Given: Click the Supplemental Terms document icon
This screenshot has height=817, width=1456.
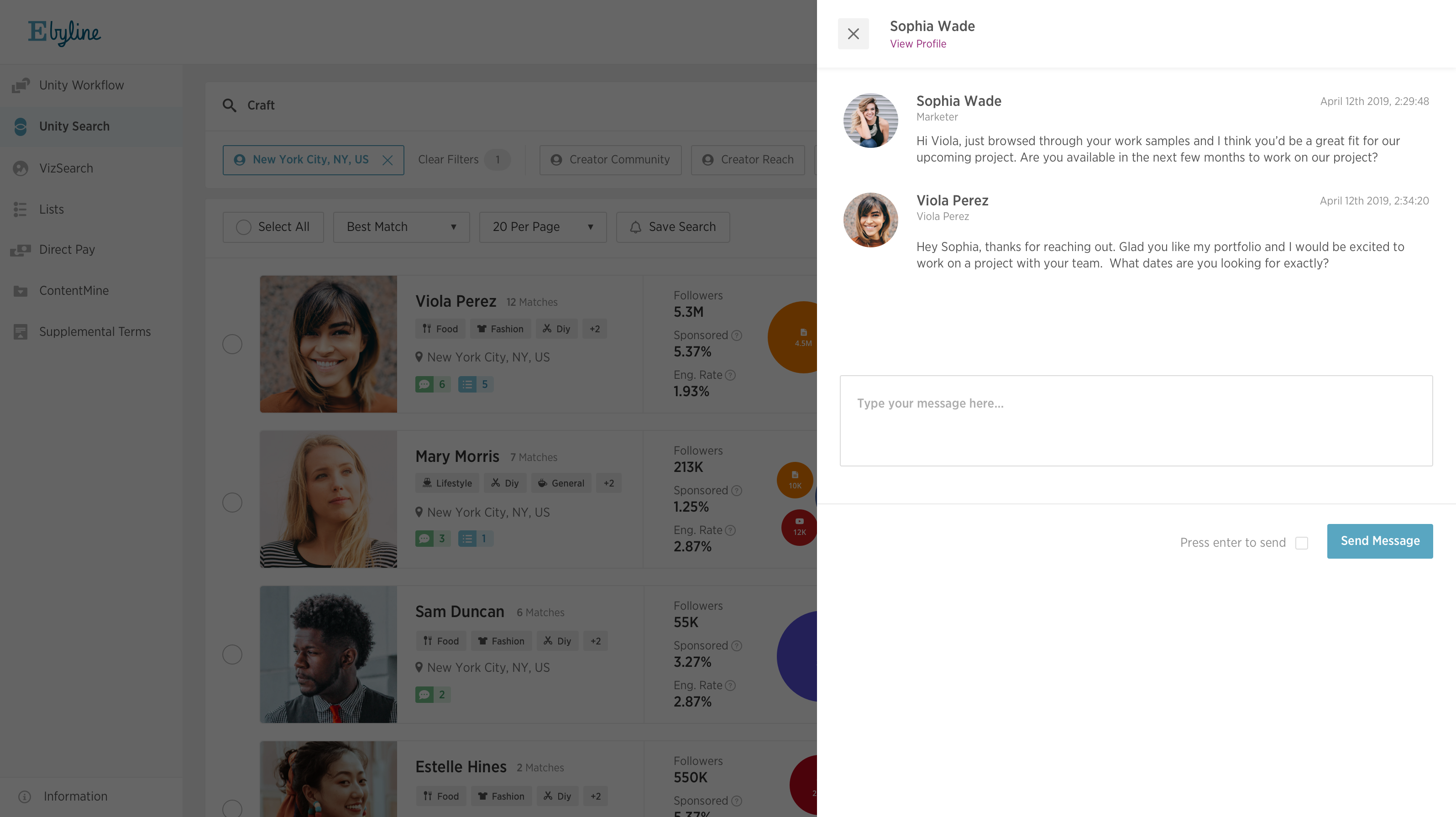Looking at the screenshot, I should [x=21, y=332].
